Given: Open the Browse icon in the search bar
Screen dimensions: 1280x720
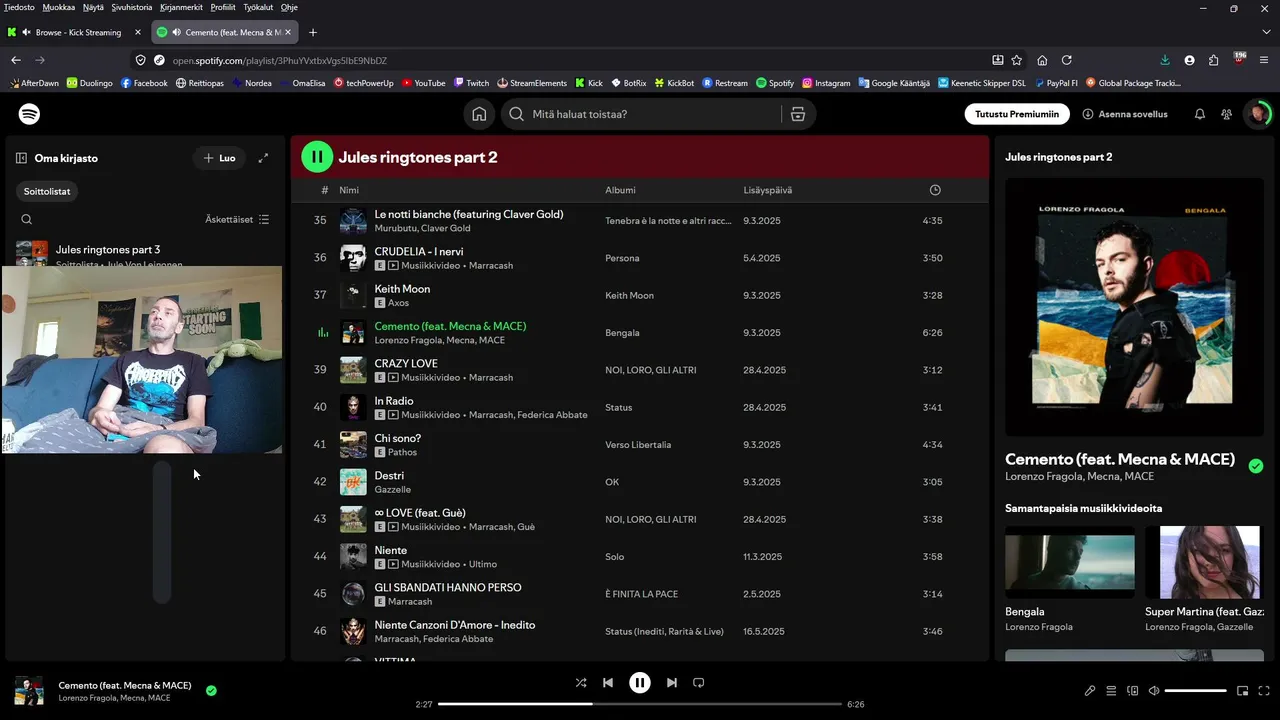Looking at the screenshot, I should [798, 114].
